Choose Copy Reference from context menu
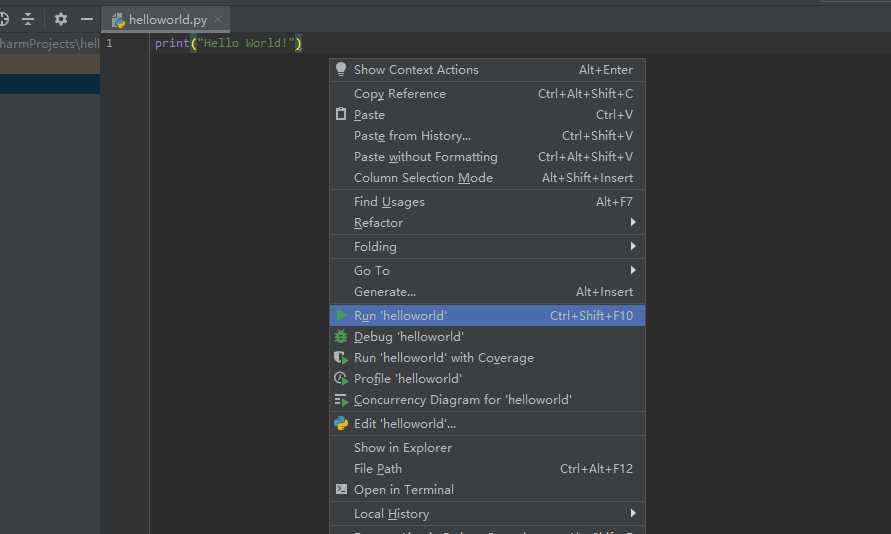Image resolution: width=891 pixels, height=534 pixels. (x=488, y=94)
